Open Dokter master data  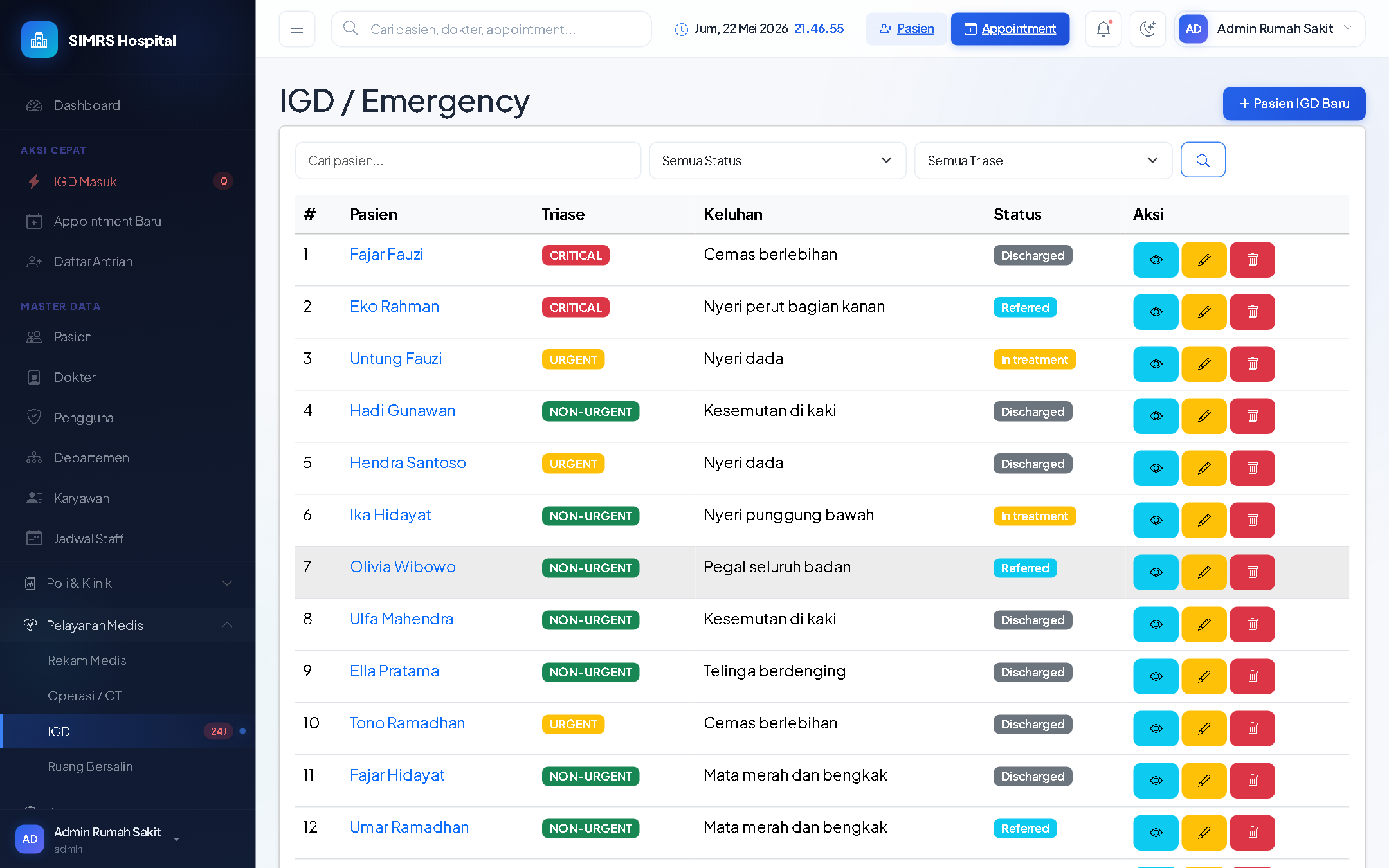pos(128,377)
